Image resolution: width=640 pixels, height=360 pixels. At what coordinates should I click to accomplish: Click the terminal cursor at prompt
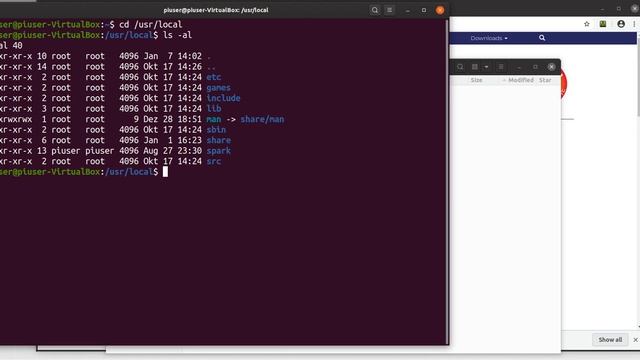(165, 172)
